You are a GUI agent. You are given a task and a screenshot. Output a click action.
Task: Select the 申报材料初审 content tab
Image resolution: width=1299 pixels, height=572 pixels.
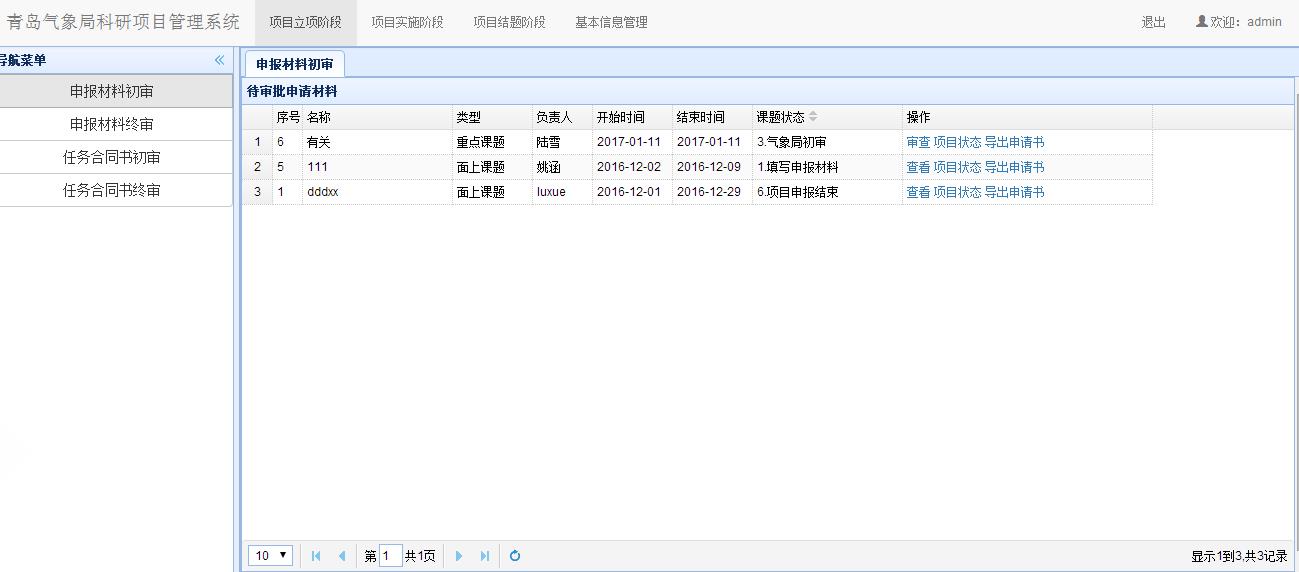[294, 64]
